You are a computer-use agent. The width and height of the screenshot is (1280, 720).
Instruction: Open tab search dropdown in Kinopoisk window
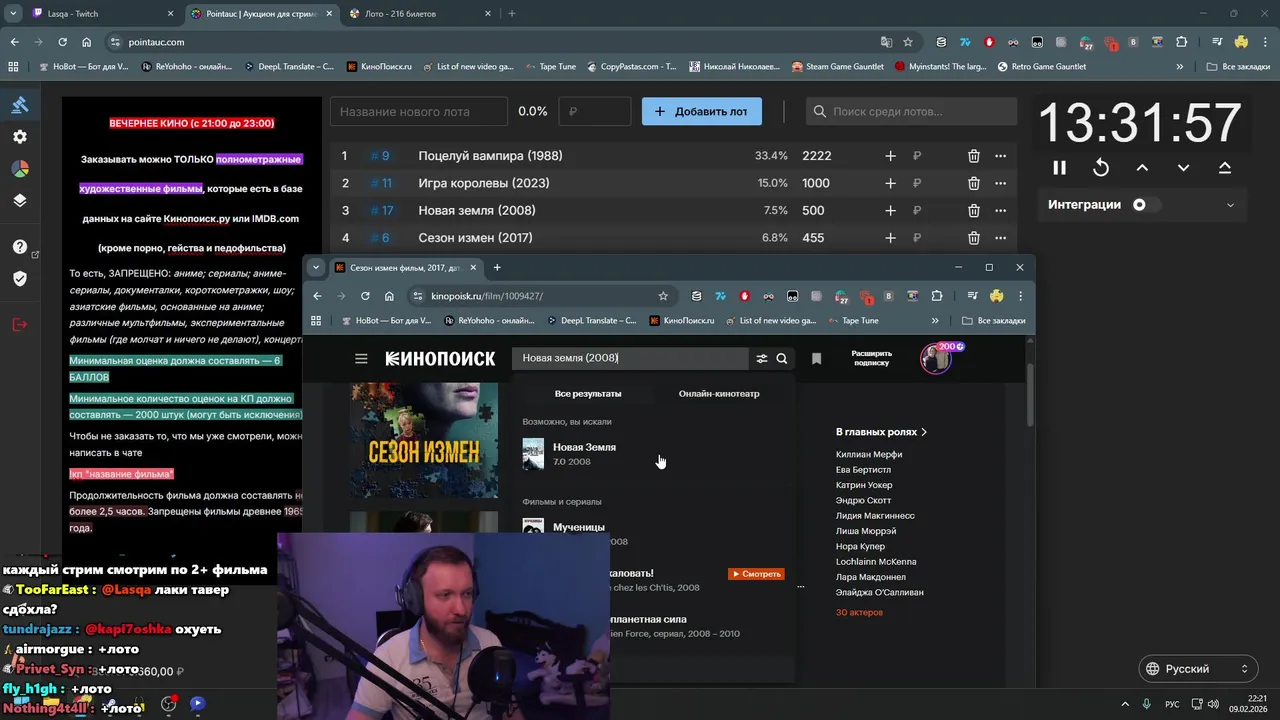(316, 267)
